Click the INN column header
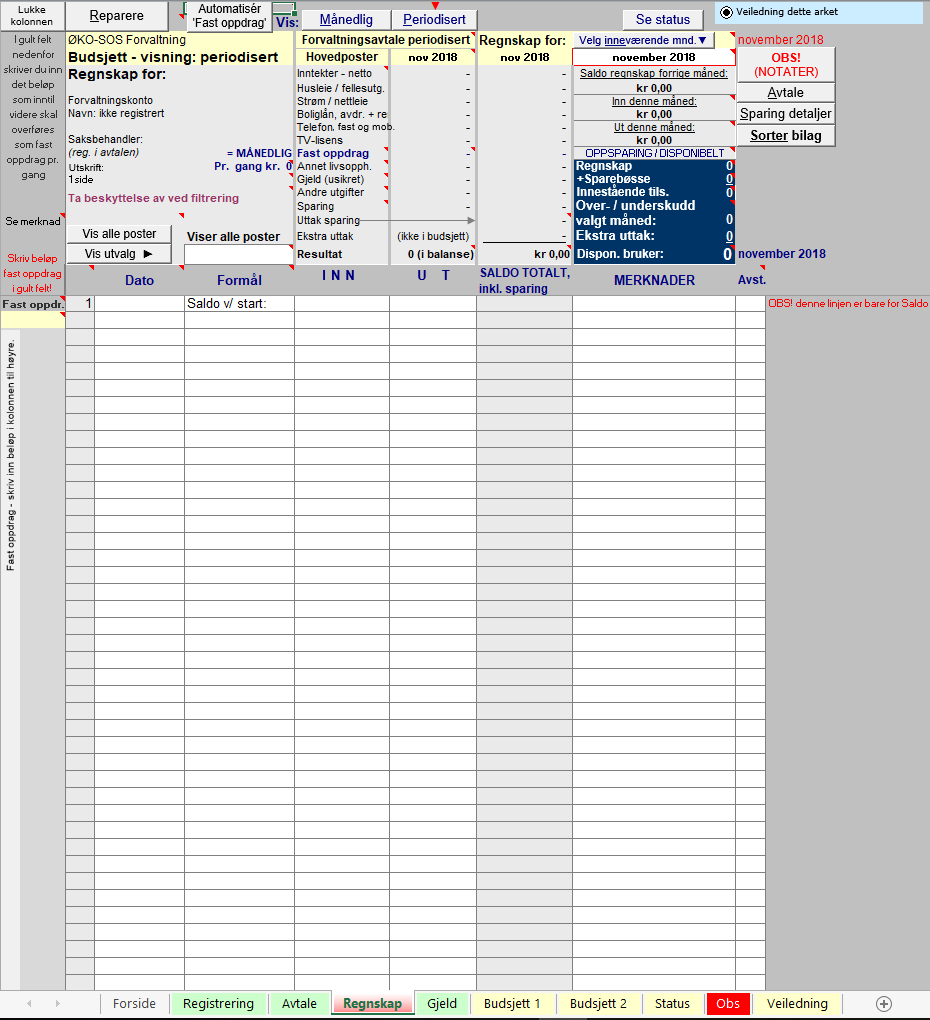930x1020 pixels. click(338, 276)
